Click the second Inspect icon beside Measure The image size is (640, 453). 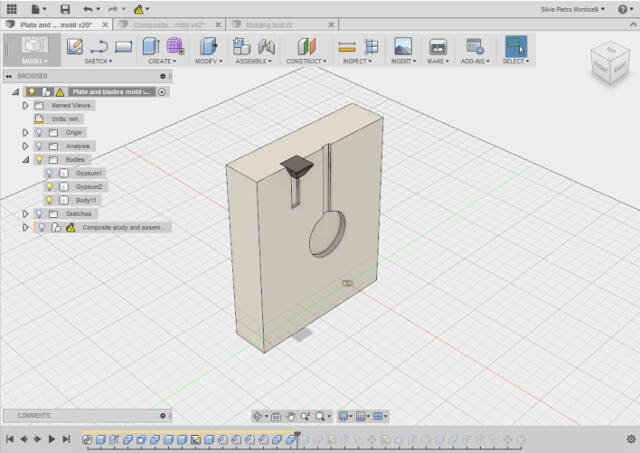371,47
